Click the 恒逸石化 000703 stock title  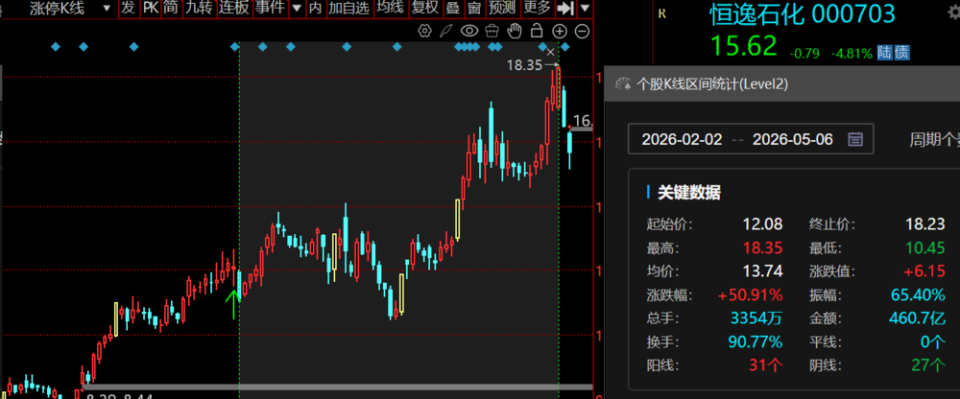(x=802, y=15)
